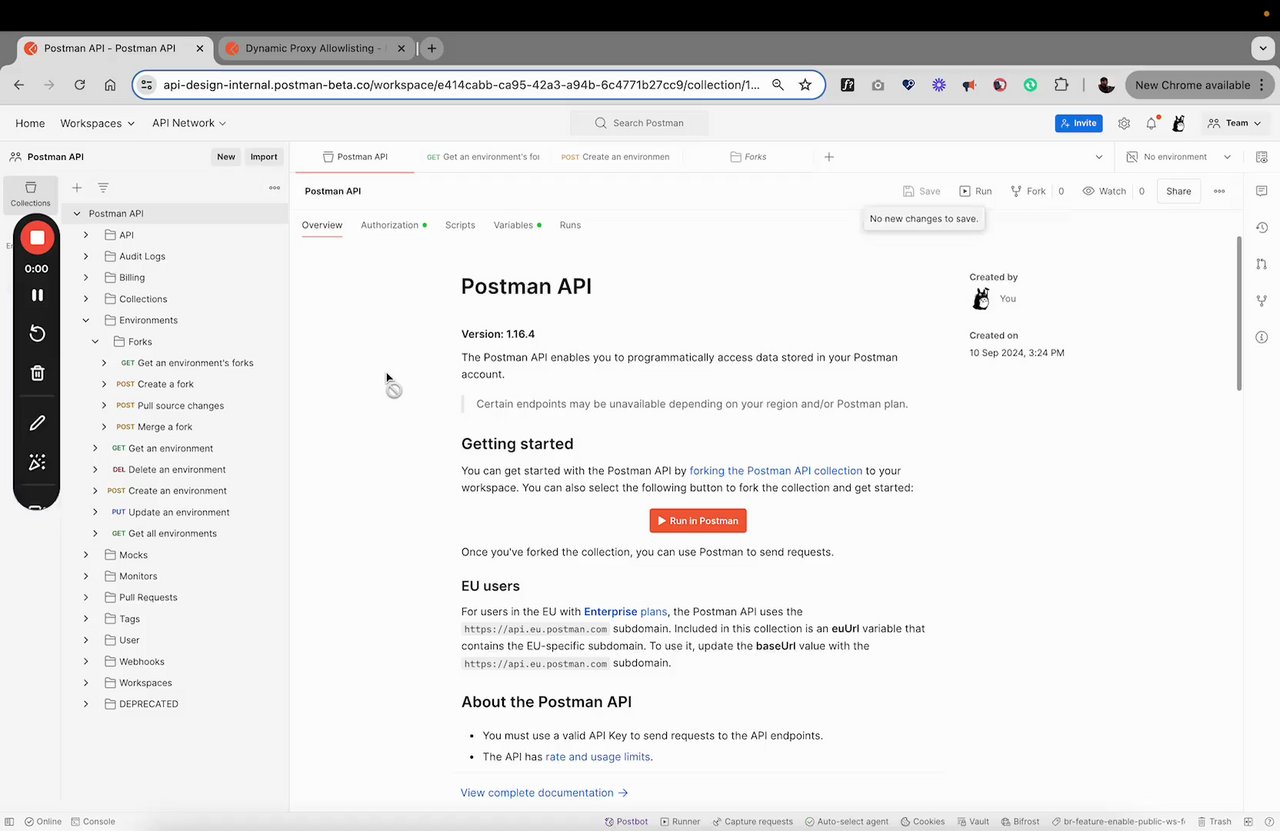Switch to the Authorization tab

click(x=393, y=225)
